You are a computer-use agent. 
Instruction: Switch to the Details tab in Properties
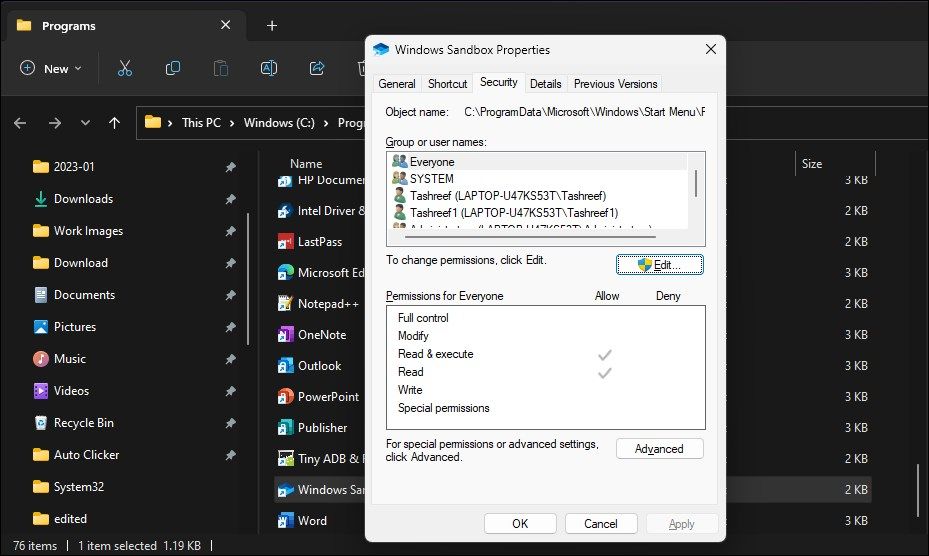click(545, 84)
